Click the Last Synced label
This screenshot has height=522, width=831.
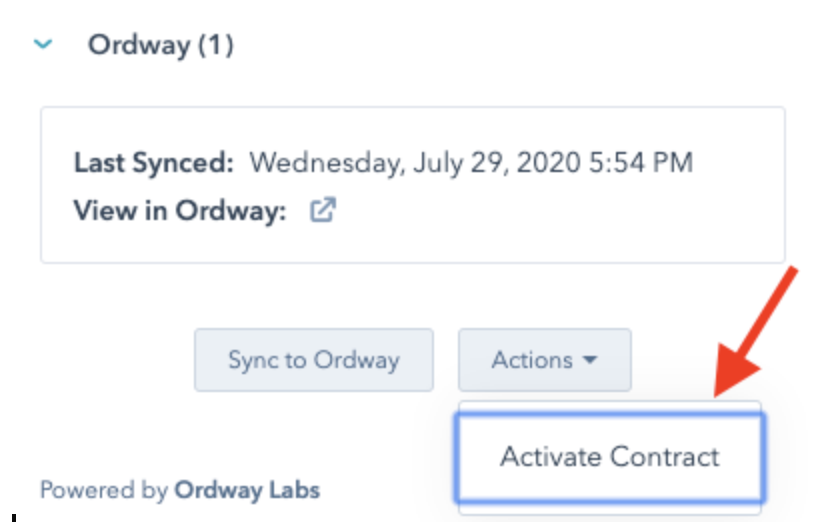[x=154, y=162]
